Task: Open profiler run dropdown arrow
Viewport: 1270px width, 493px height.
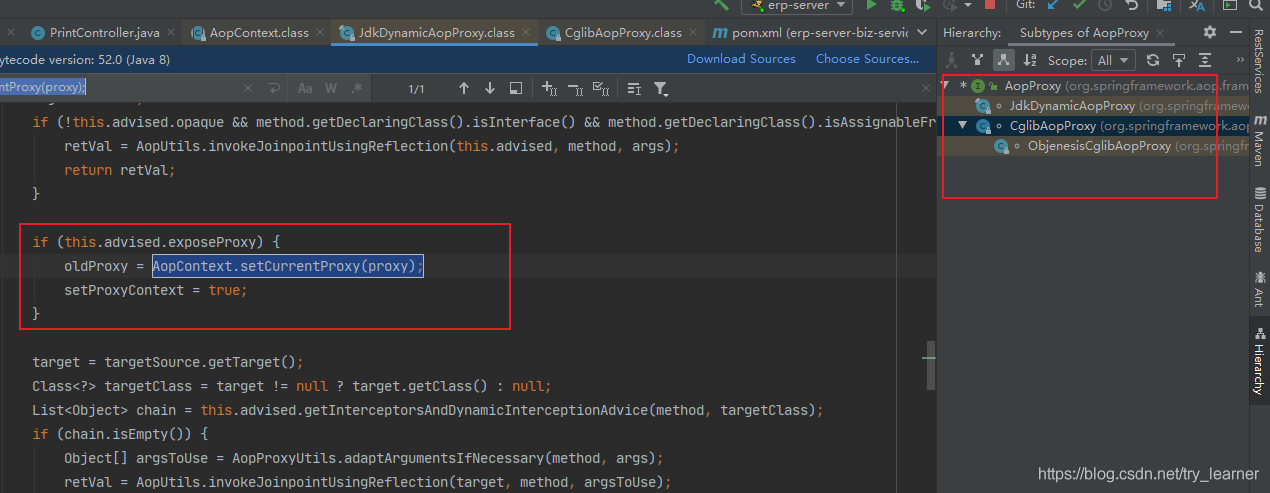Action: click(968, 6)
